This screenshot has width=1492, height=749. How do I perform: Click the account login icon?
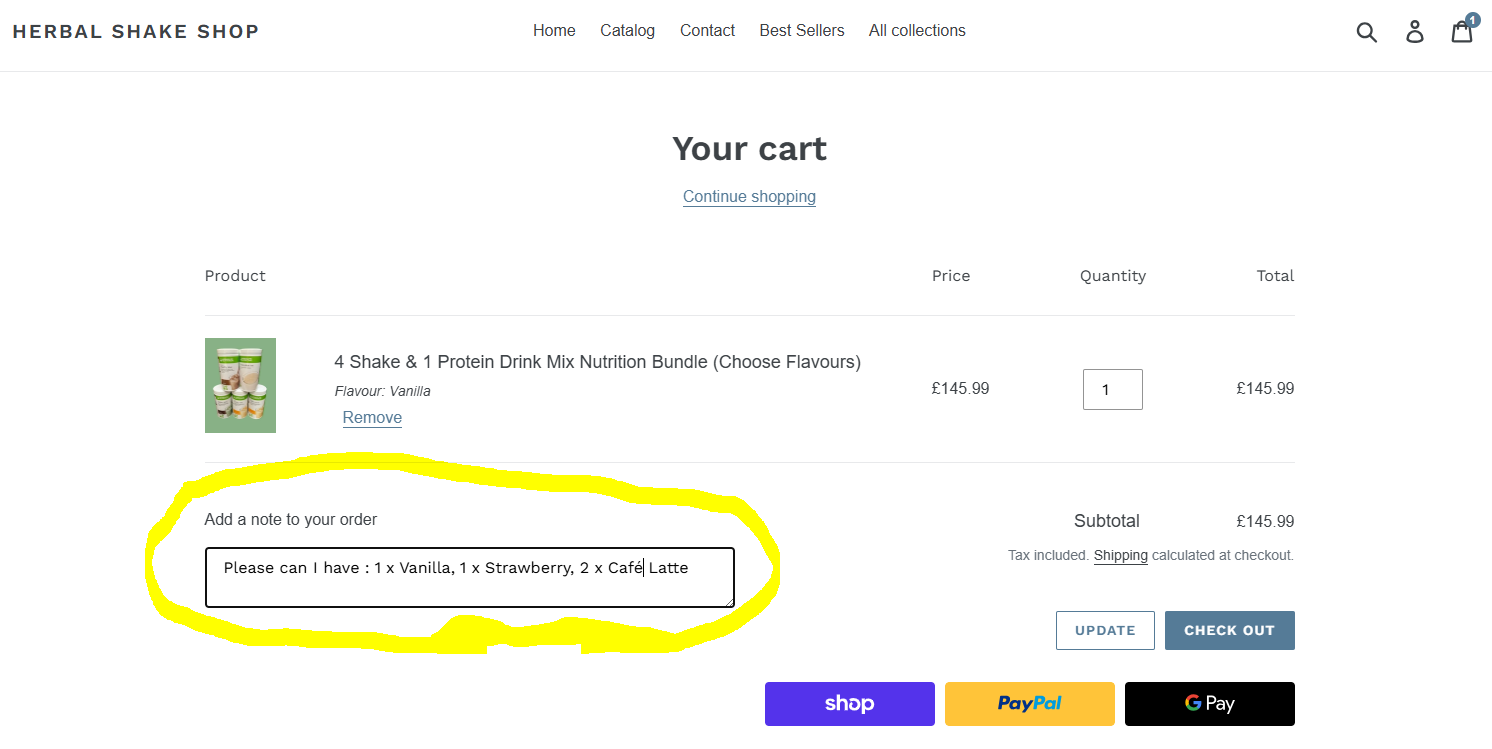(x=1415, y=31)
